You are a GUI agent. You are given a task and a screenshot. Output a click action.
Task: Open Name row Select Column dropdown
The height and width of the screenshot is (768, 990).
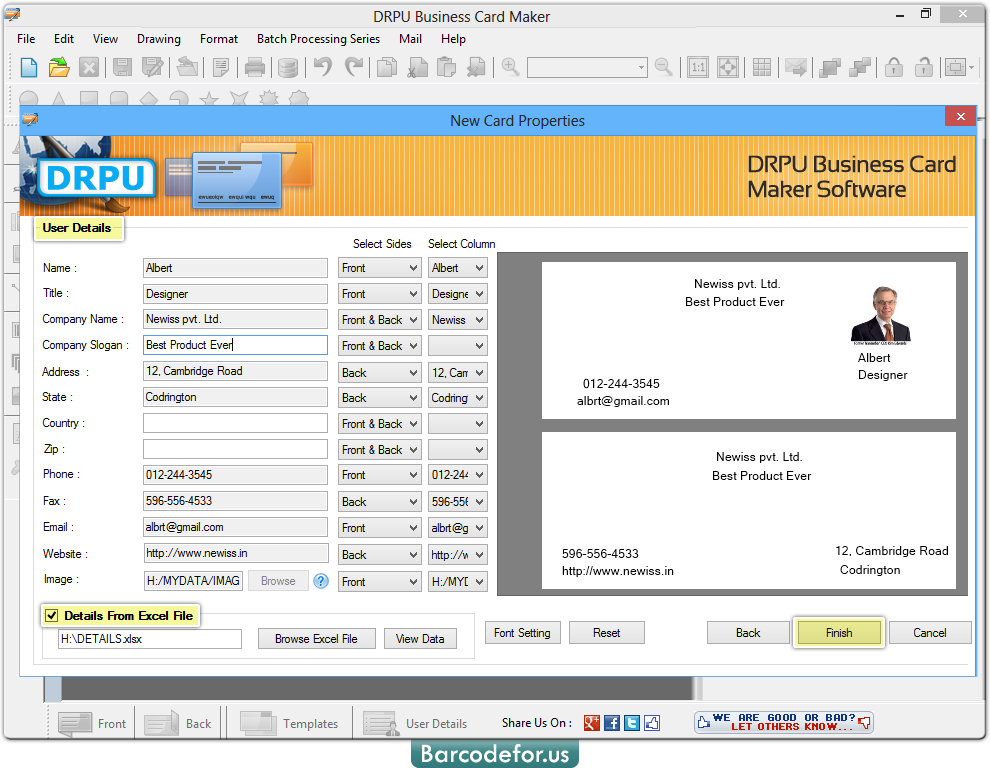[x=458, y=268]
